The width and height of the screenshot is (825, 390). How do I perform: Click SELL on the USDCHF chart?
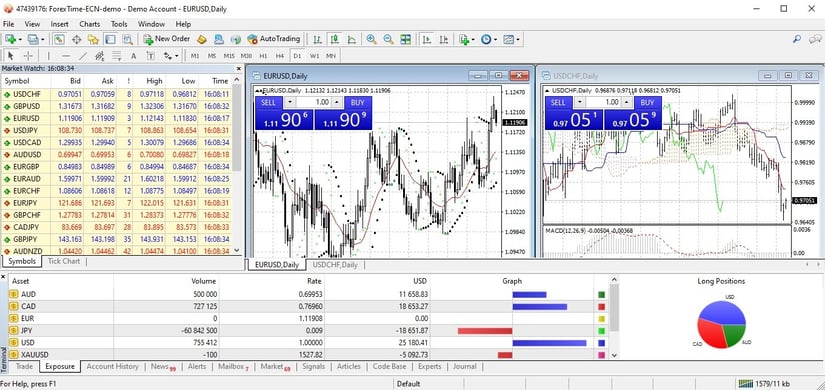pos(558,102)
